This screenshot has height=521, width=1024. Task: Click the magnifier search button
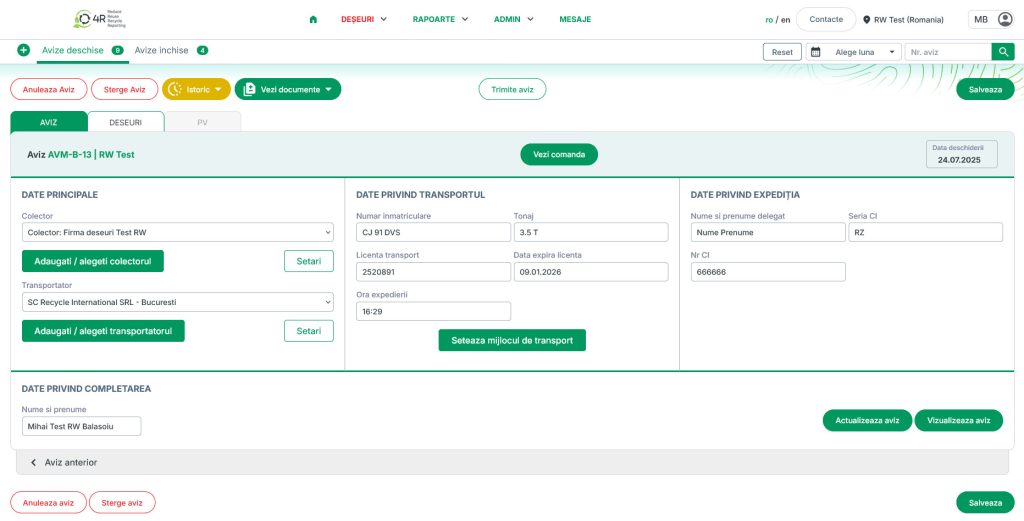pyautogui.click(x=1003, y=52)
